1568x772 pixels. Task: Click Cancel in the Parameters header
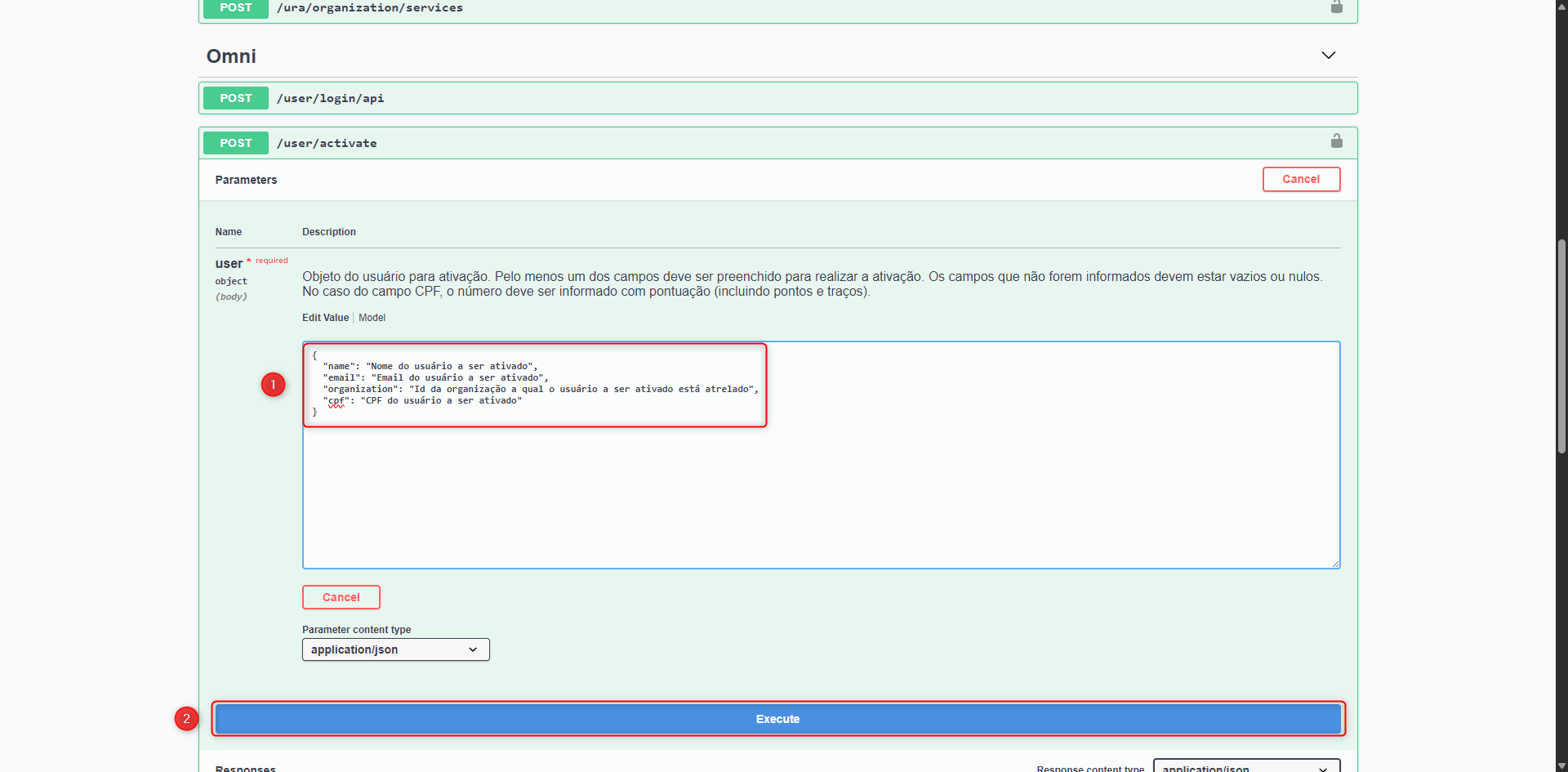pyautogui.click(x=1301, y=179)
